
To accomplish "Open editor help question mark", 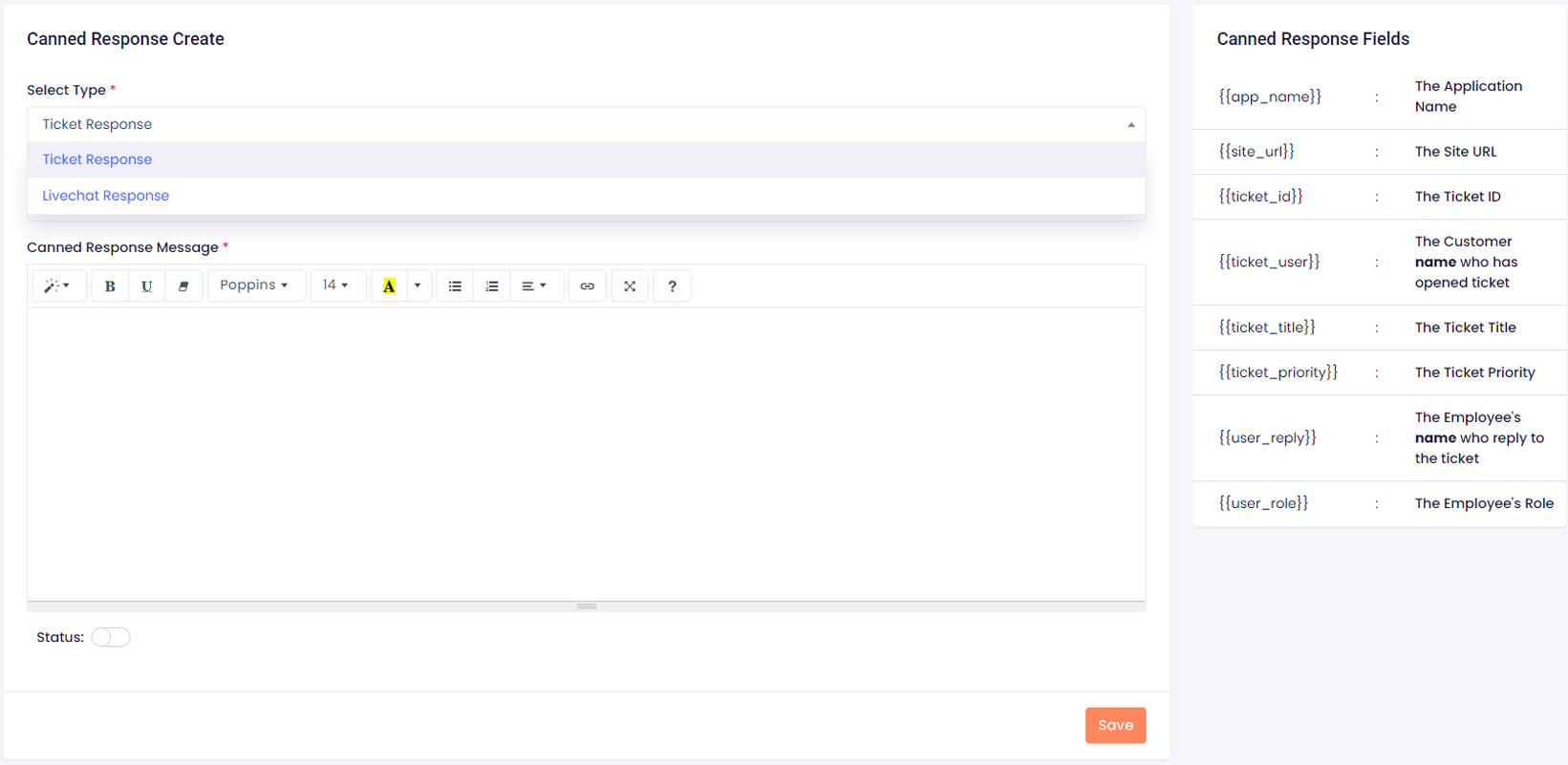I will click(x=672, y=286).
